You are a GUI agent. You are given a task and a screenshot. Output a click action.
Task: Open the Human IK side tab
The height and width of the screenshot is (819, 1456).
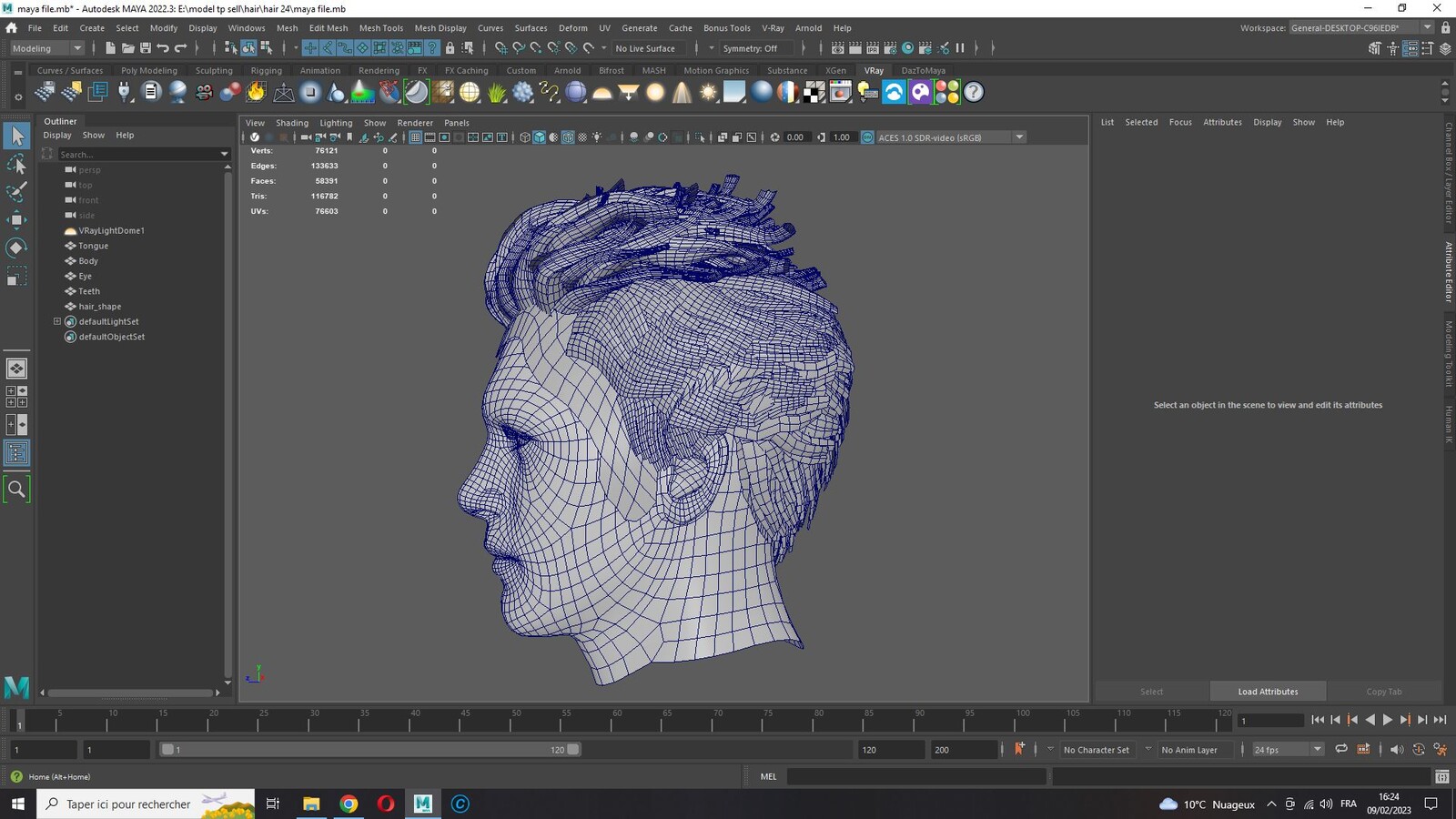click(x=1448, y=425)
